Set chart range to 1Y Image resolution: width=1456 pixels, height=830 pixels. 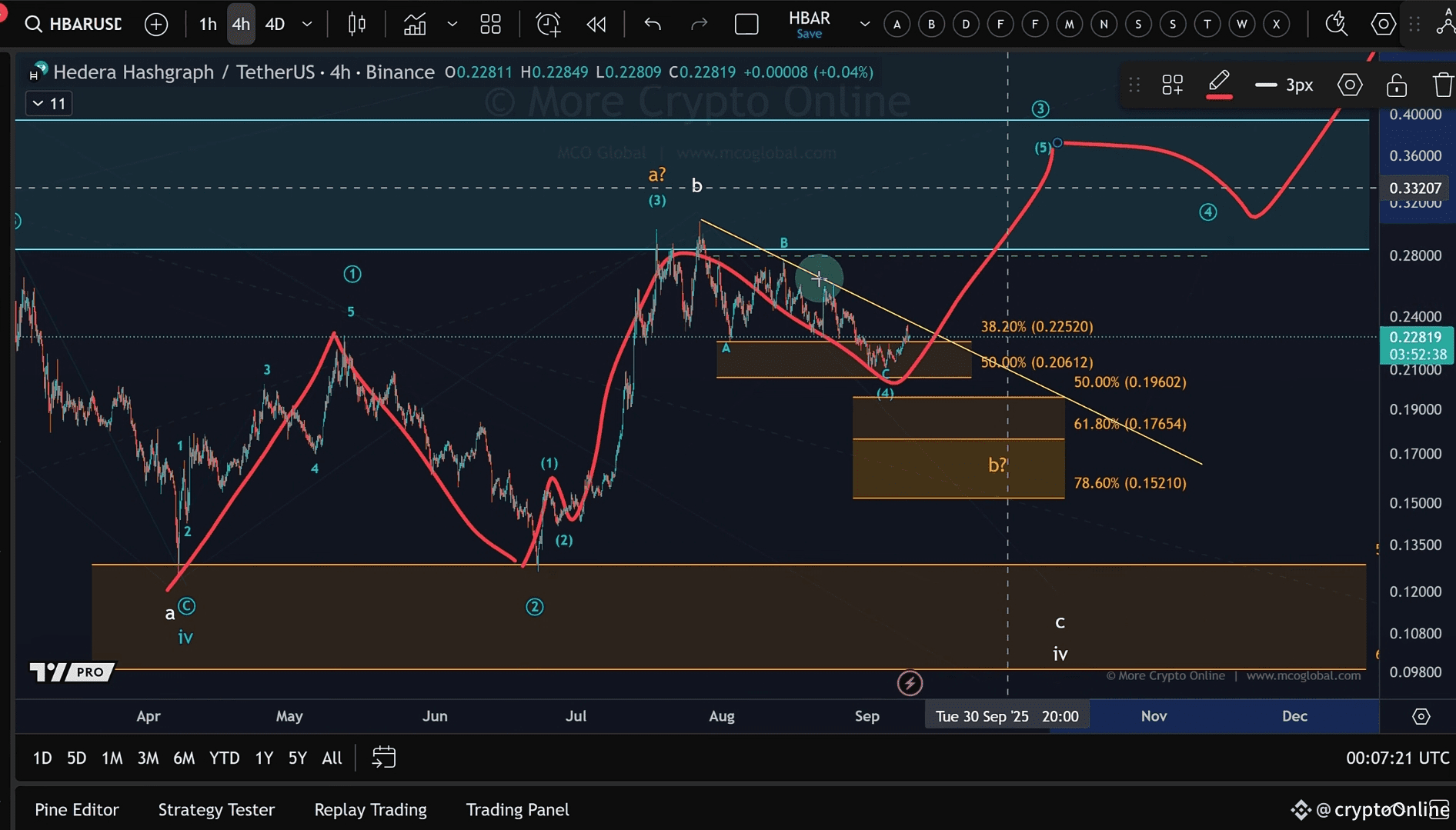point(264,758)
